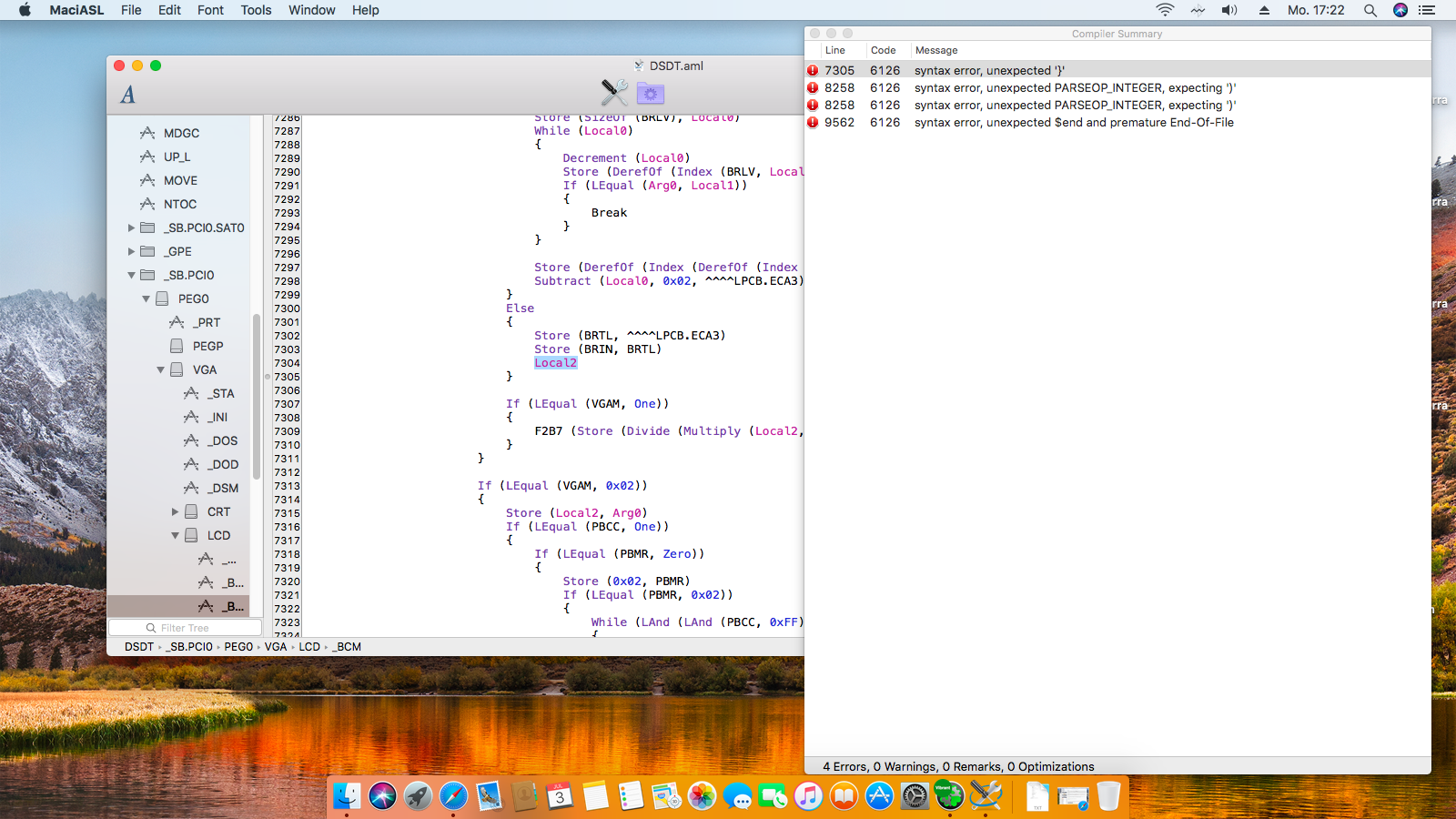Screen dimensions: 1456x819
Task: Expand the CRT device node
Action: pyautogui.click(x=175, y=512)
